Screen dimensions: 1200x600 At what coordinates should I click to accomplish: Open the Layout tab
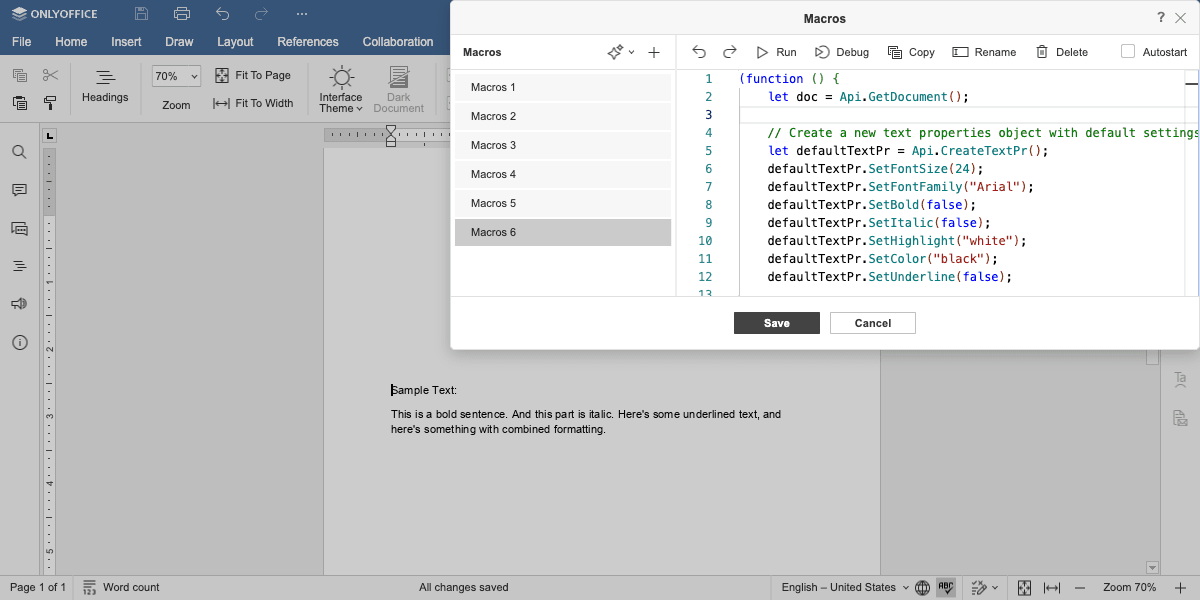(x=235, y=42)
